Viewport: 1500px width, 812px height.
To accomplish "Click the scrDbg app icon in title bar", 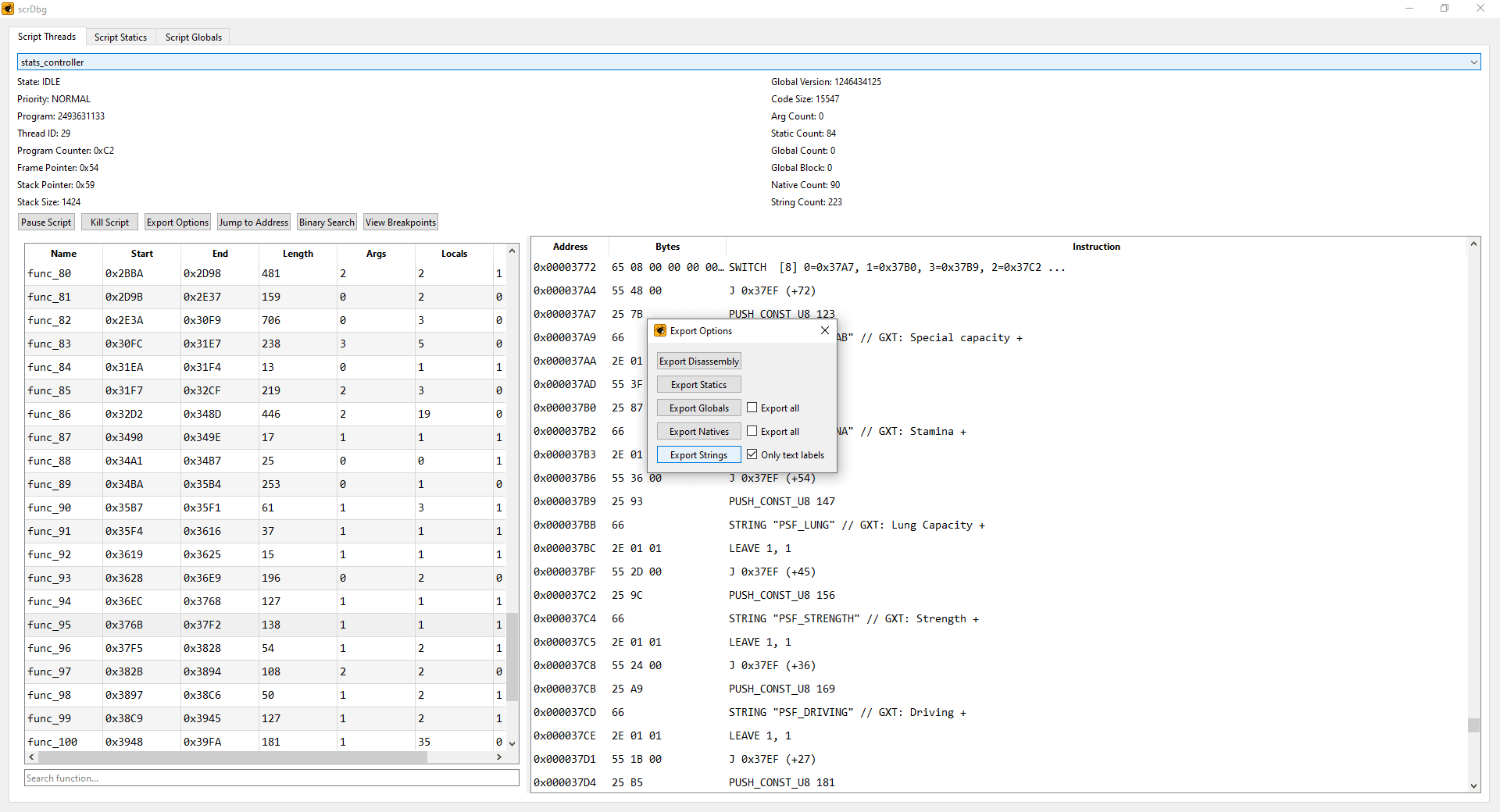I will (8, 9).
